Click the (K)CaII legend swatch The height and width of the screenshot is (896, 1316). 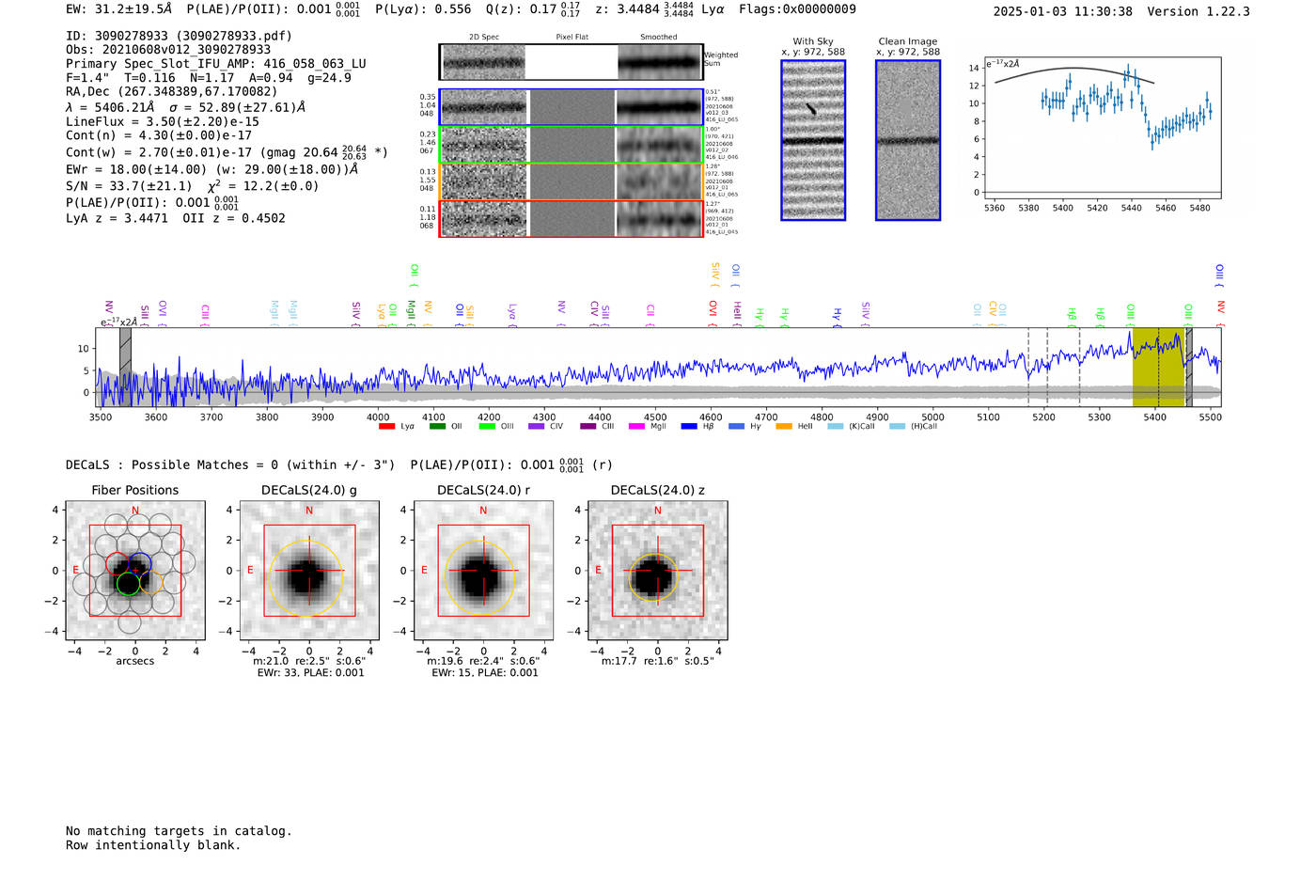point(836,427)
